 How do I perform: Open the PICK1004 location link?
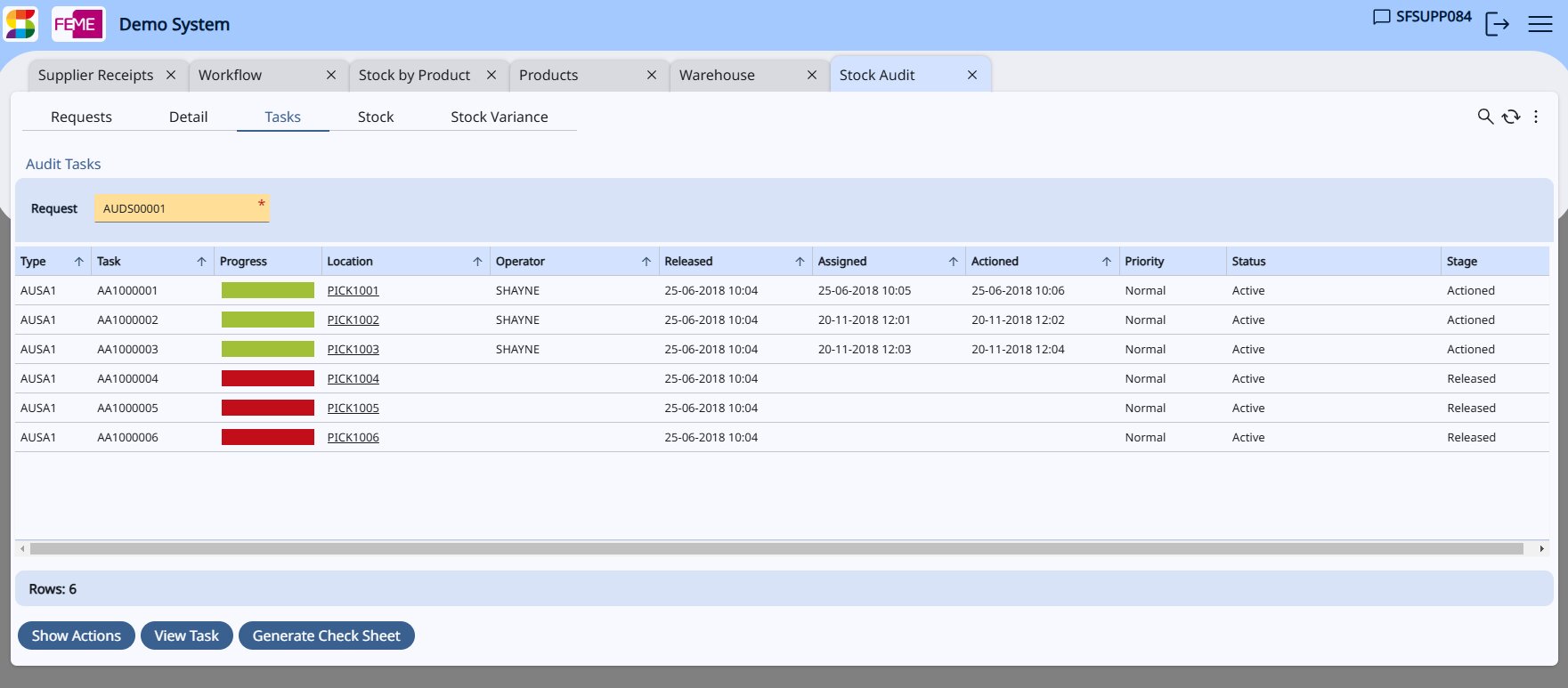[x=353, y=378]
